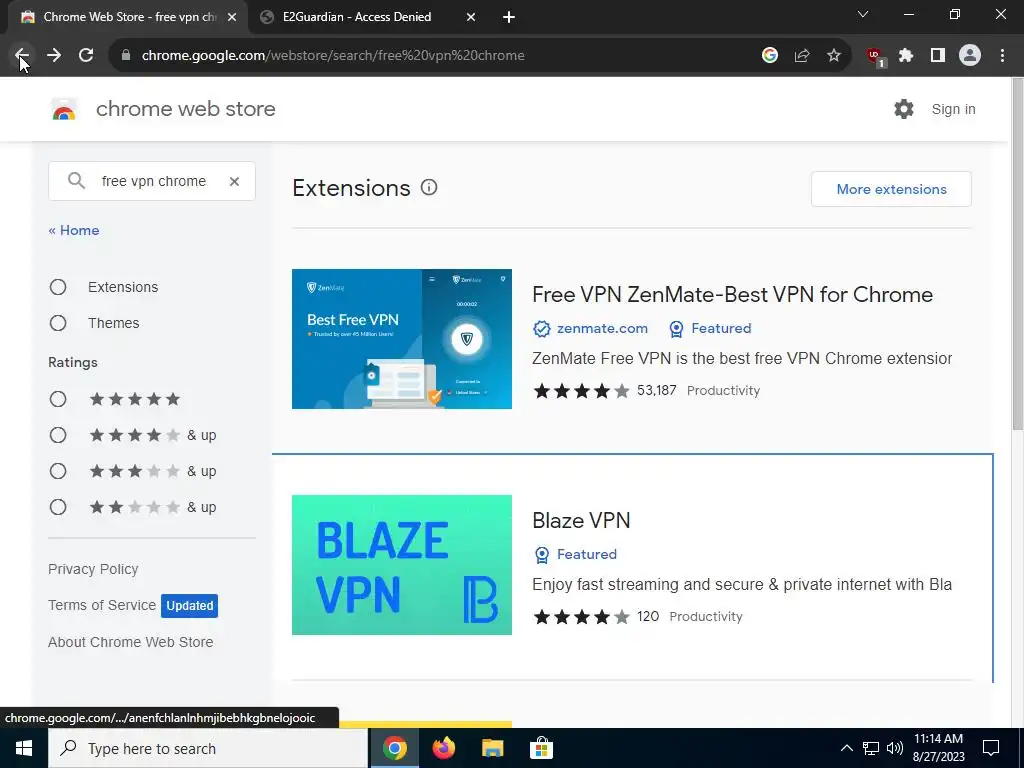This screenshot has width=1024, height=768.
Task: Open the Chrome three-dot menu
Action: pos(1002,56)
